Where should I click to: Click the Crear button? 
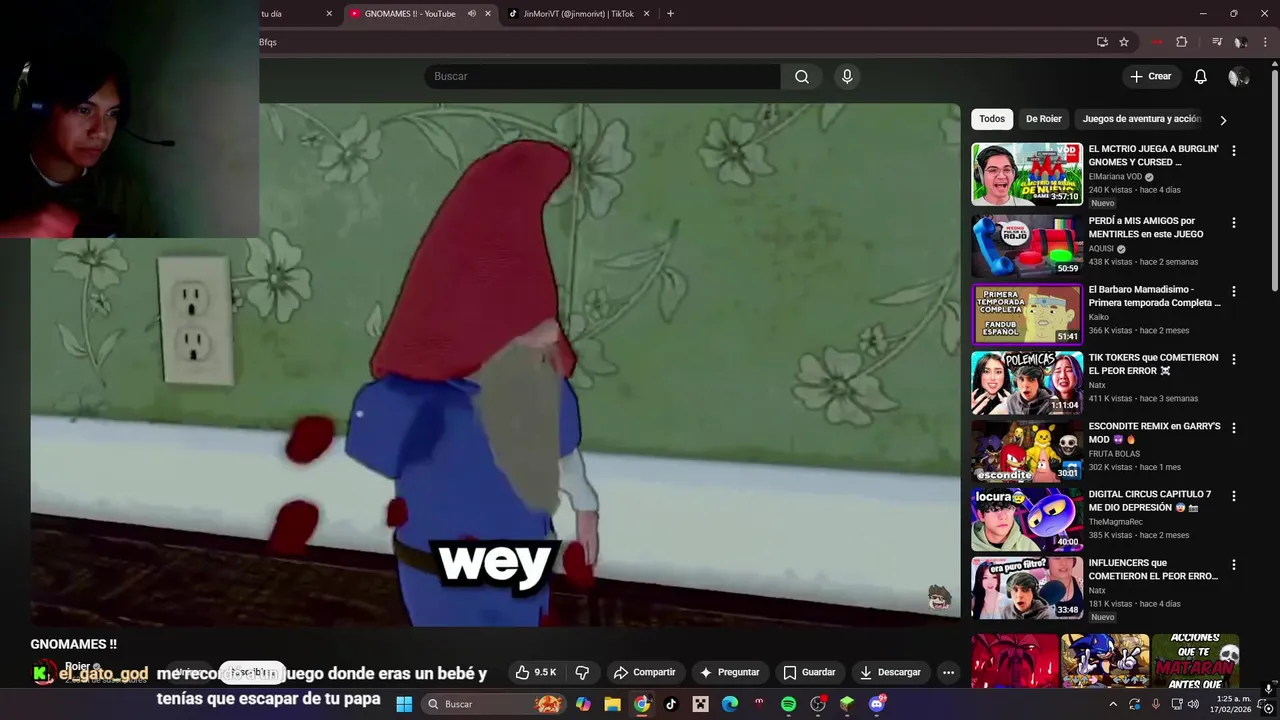tap(1150, 76)
